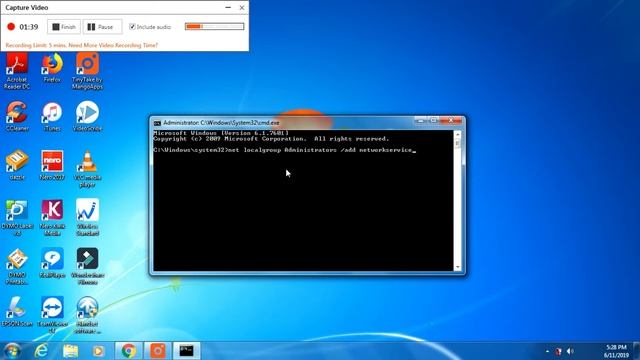Click the Show desktop strip beside the clock
Image resolution: width=640 pixels, height=360 pixels.
(x=636, y=351)
